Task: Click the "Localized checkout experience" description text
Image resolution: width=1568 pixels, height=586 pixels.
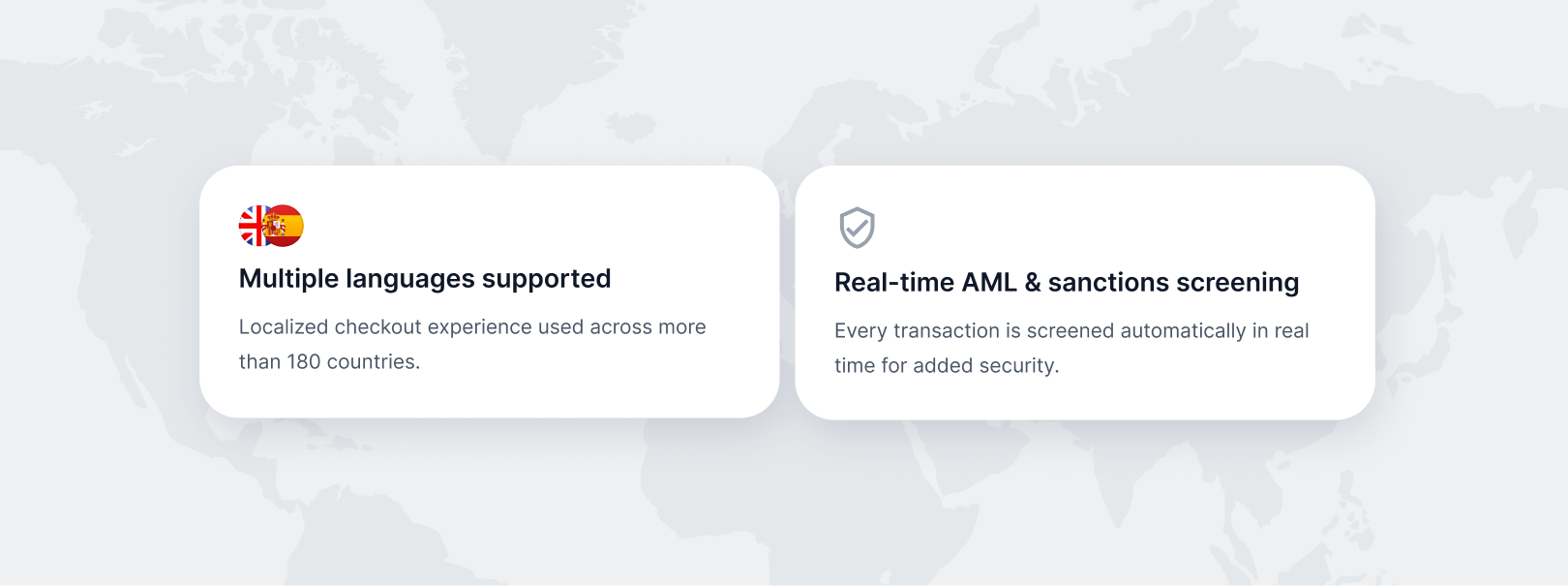Action: (x=471, y=327)
